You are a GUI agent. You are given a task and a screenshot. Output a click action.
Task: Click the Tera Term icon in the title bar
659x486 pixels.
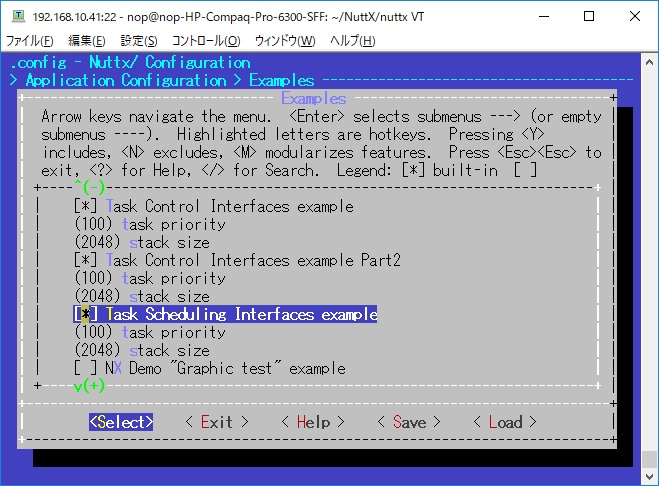click(x=18, y=16)
